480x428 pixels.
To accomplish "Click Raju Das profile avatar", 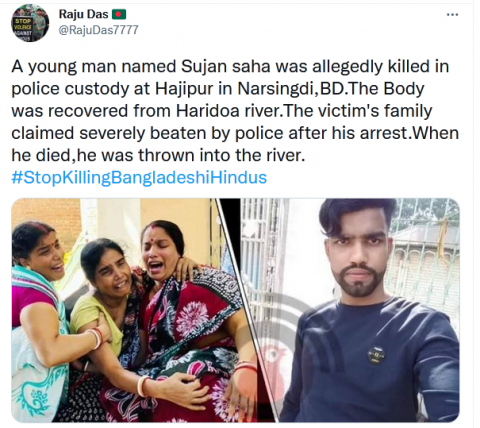I will coord(30,24).
